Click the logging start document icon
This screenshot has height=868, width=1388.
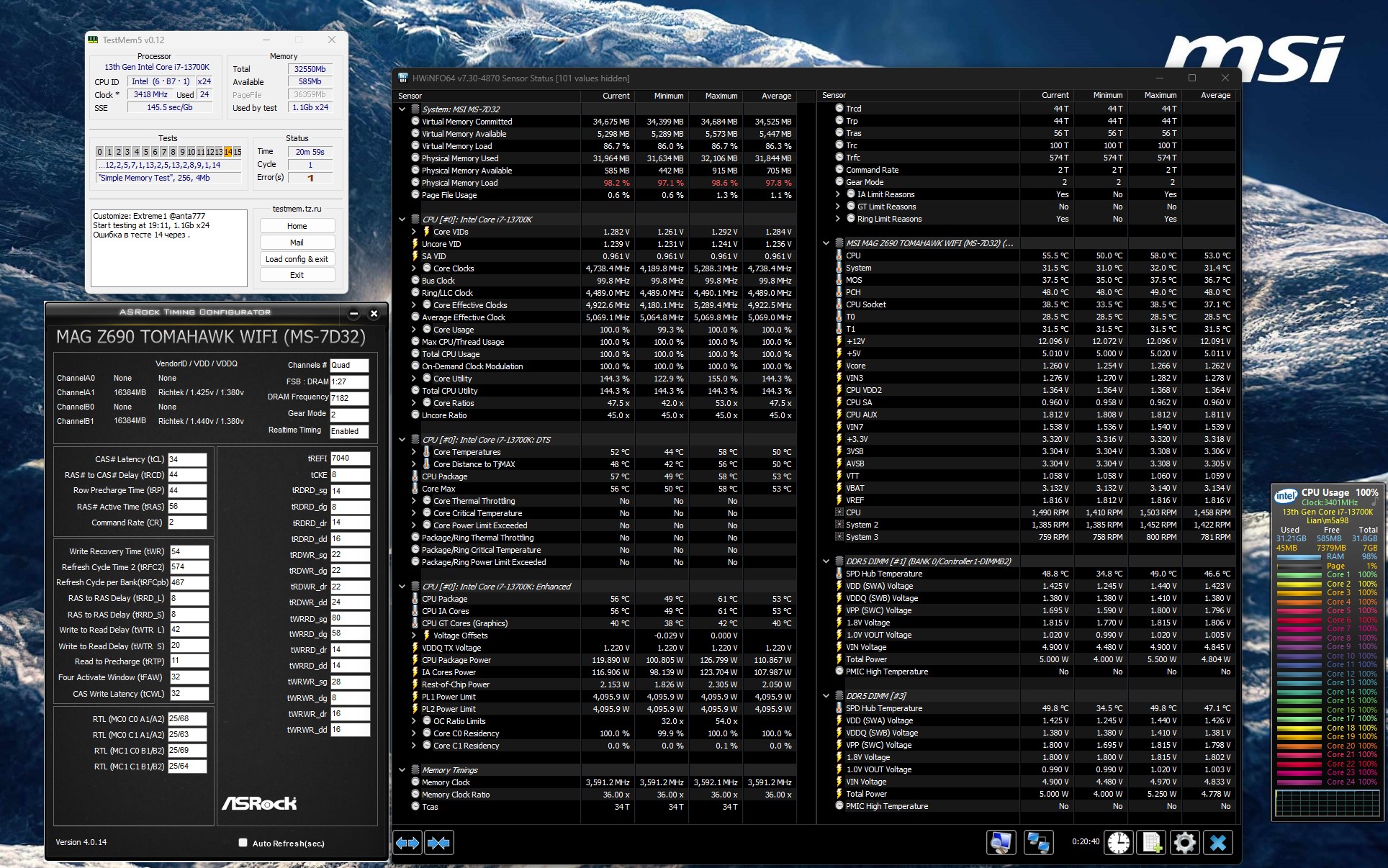(x=1150, y=842)
